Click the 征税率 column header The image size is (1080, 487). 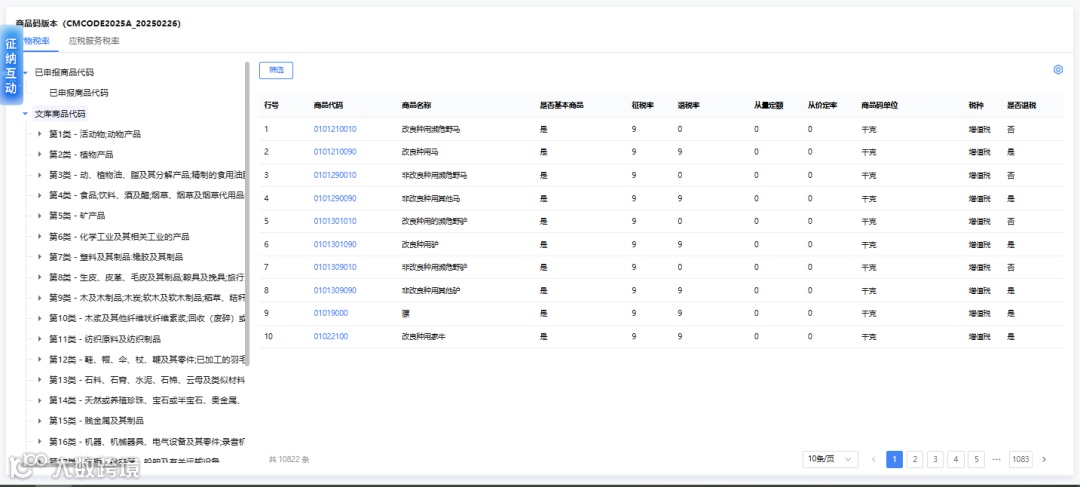pos(643,105)
